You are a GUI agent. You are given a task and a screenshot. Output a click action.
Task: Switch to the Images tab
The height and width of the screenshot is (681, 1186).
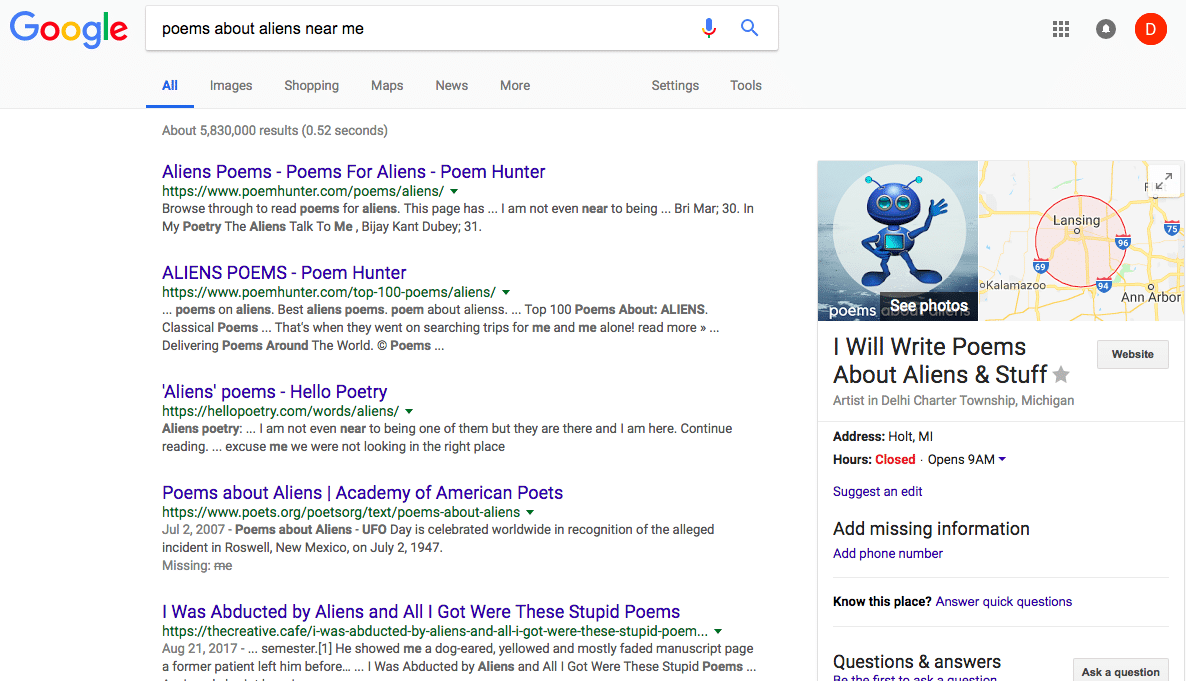[x=231, y=86]
